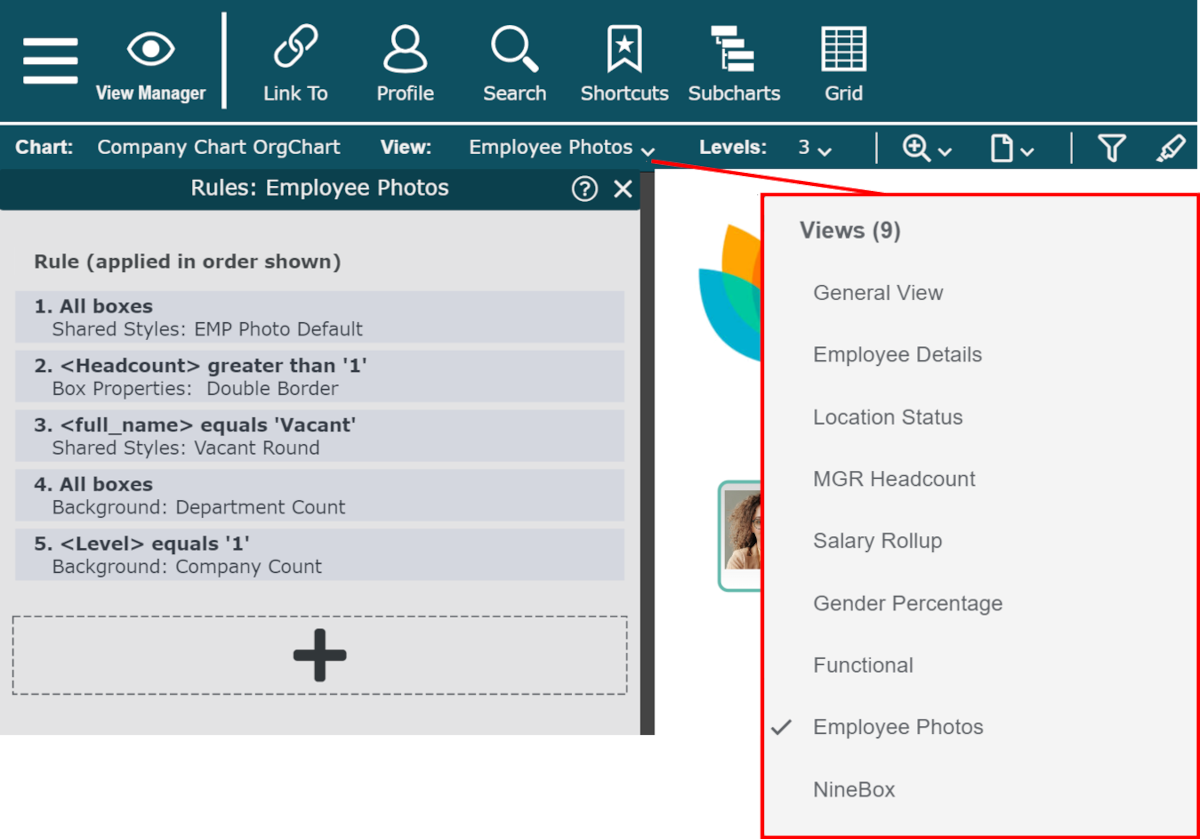
Task: Add a new rule with plus button
Action: point(319,656)
